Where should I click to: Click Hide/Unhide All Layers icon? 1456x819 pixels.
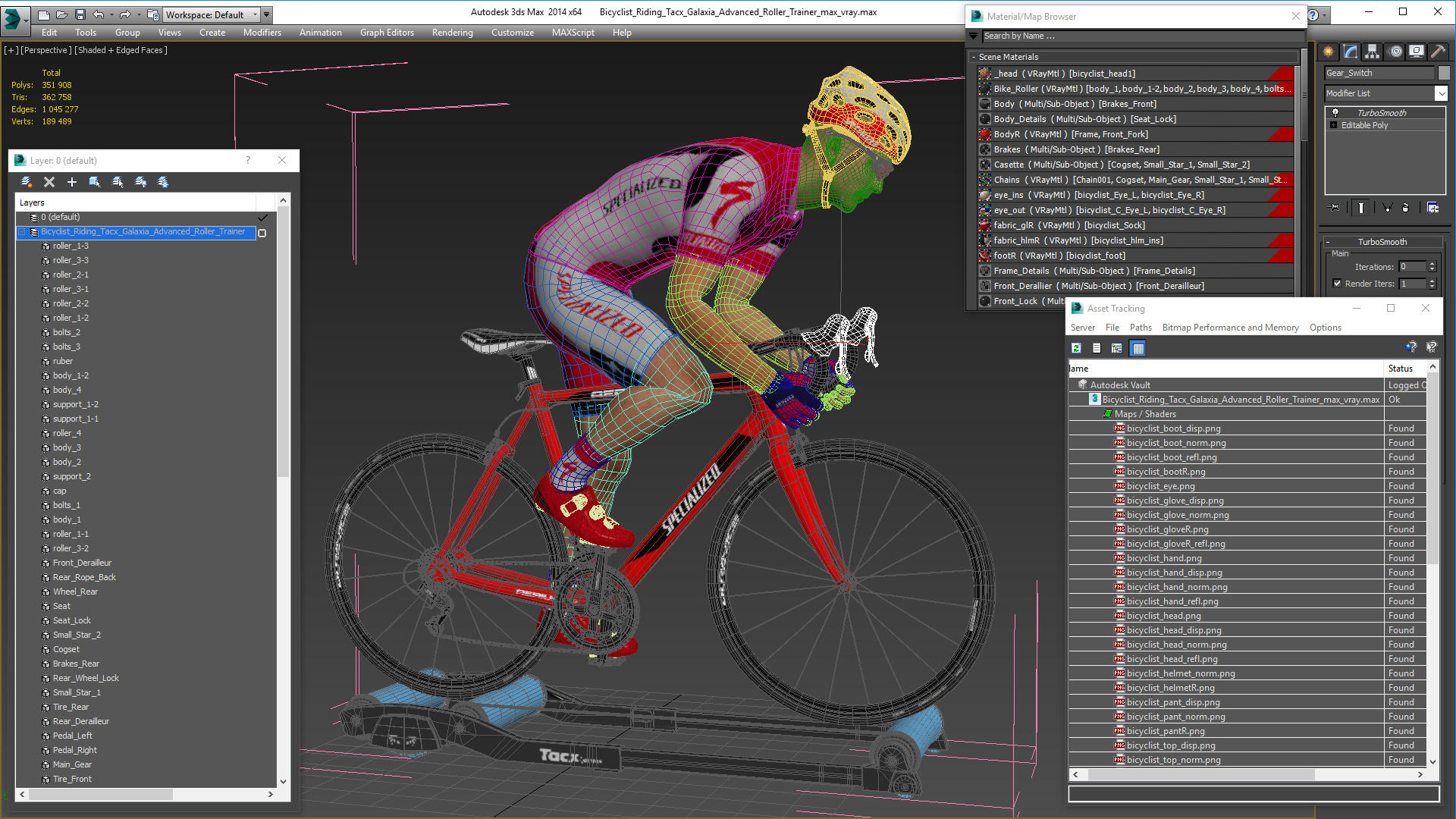click(140, 182)
